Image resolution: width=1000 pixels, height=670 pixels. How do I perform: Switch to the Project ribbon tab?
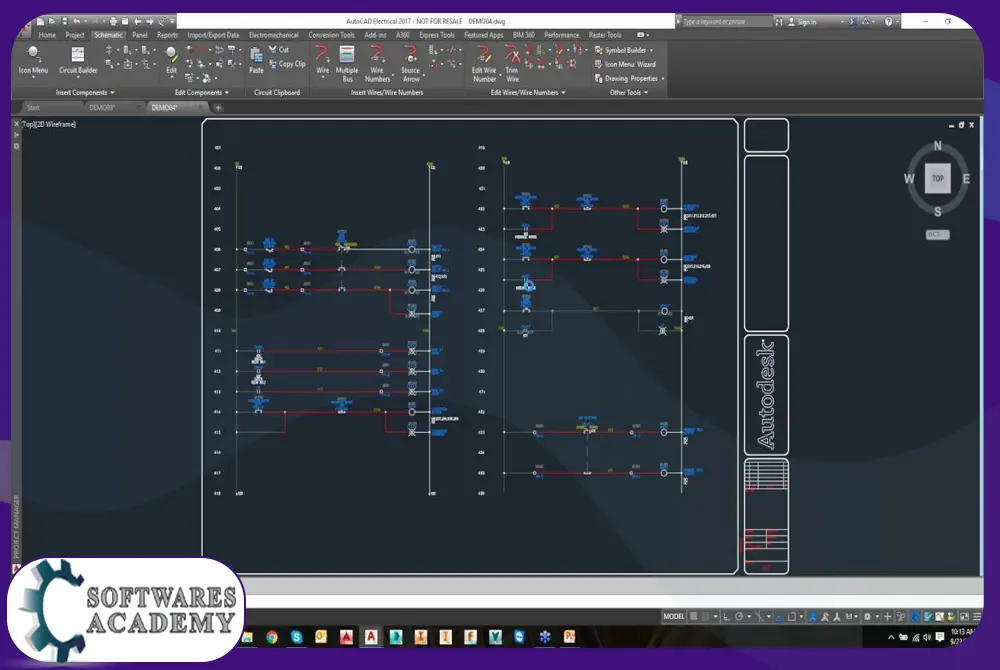click(x=75, y=35)
